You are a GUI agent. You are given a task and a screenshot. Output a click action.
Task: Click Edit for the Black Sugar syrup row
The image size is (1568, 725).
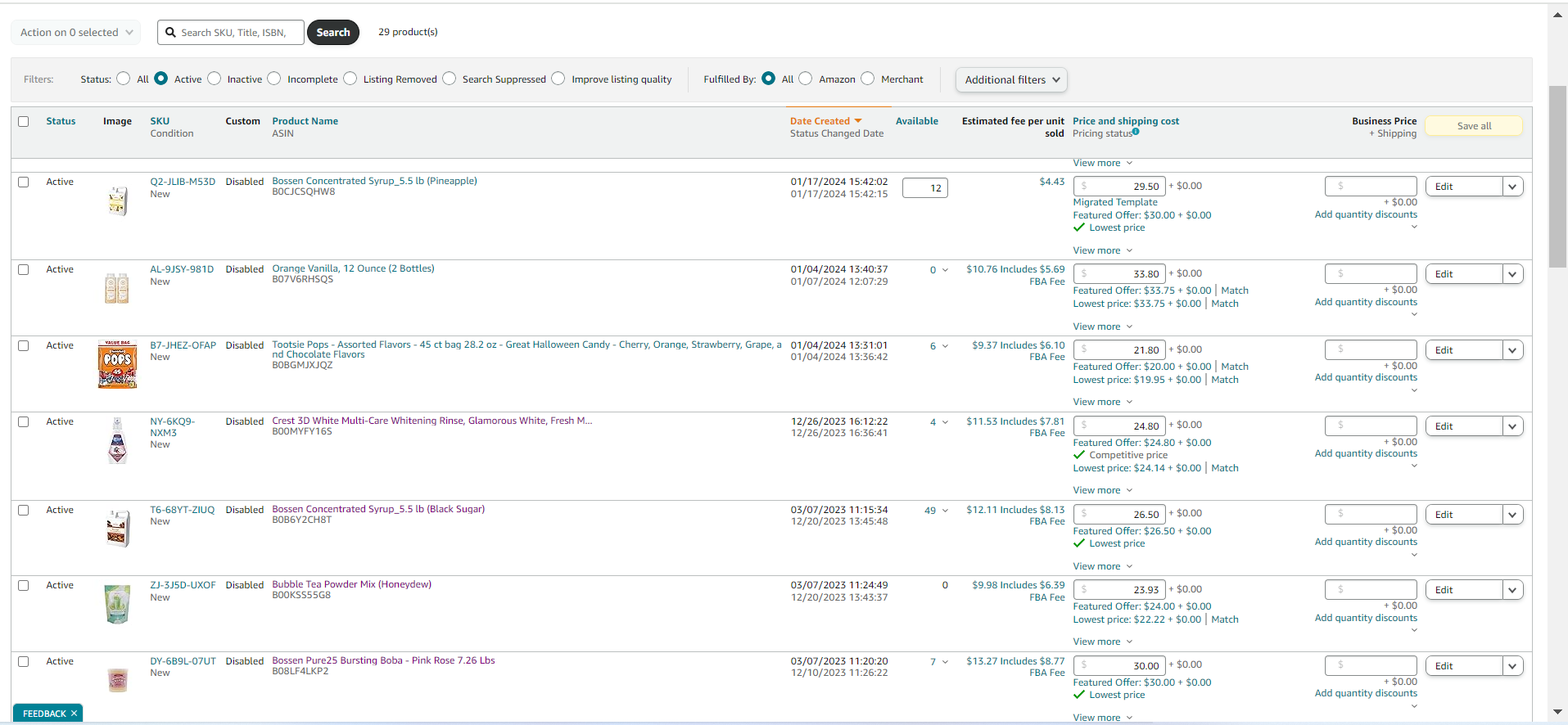[x=1464, y=515]
